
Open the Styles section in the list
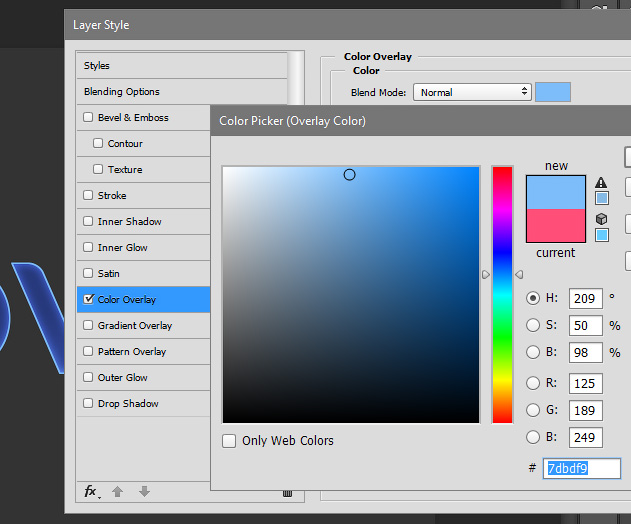click(182, 65)
